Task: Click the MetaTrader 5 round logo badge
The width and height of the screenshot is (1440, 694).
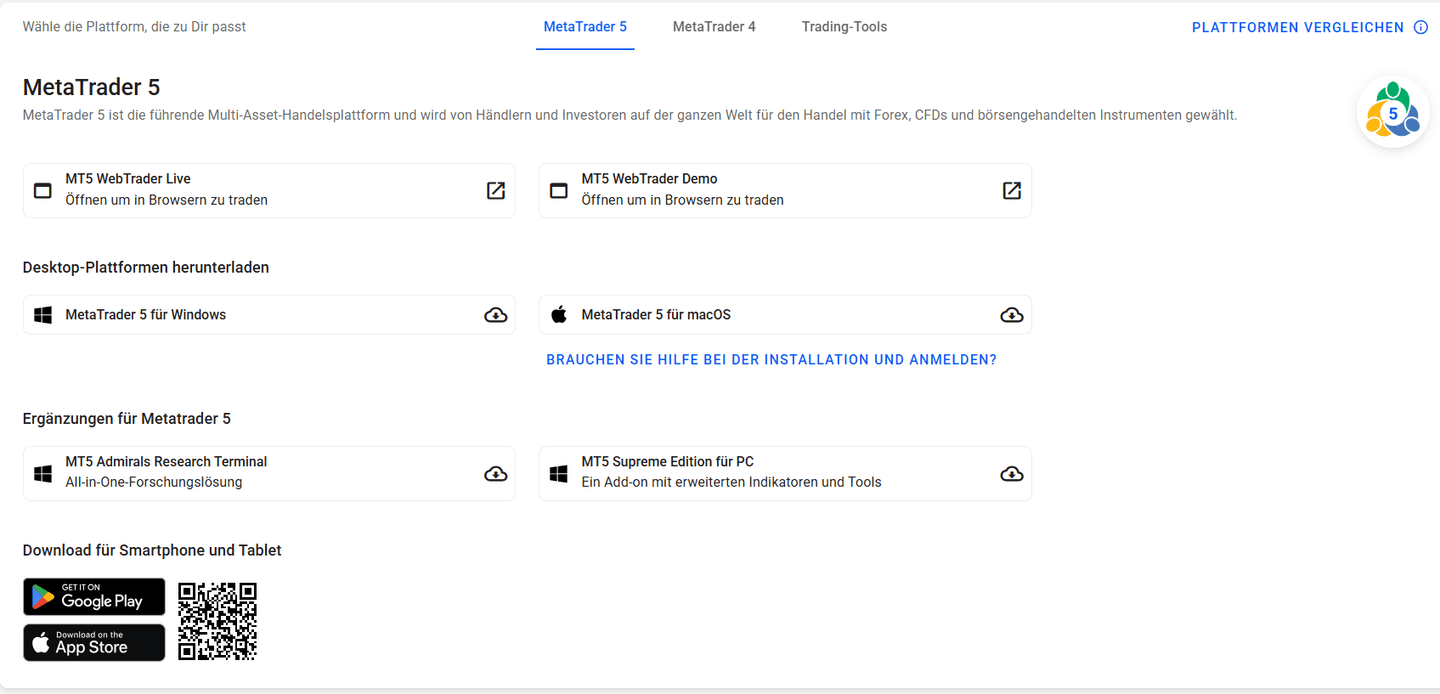Action: pos(1393,112)
